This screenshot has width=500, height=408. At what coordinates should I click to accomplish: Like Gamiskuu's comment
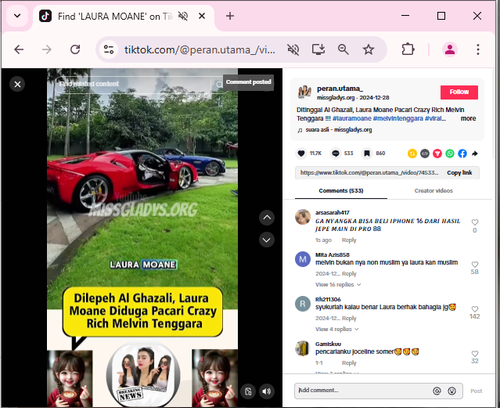tap(475, 354)
